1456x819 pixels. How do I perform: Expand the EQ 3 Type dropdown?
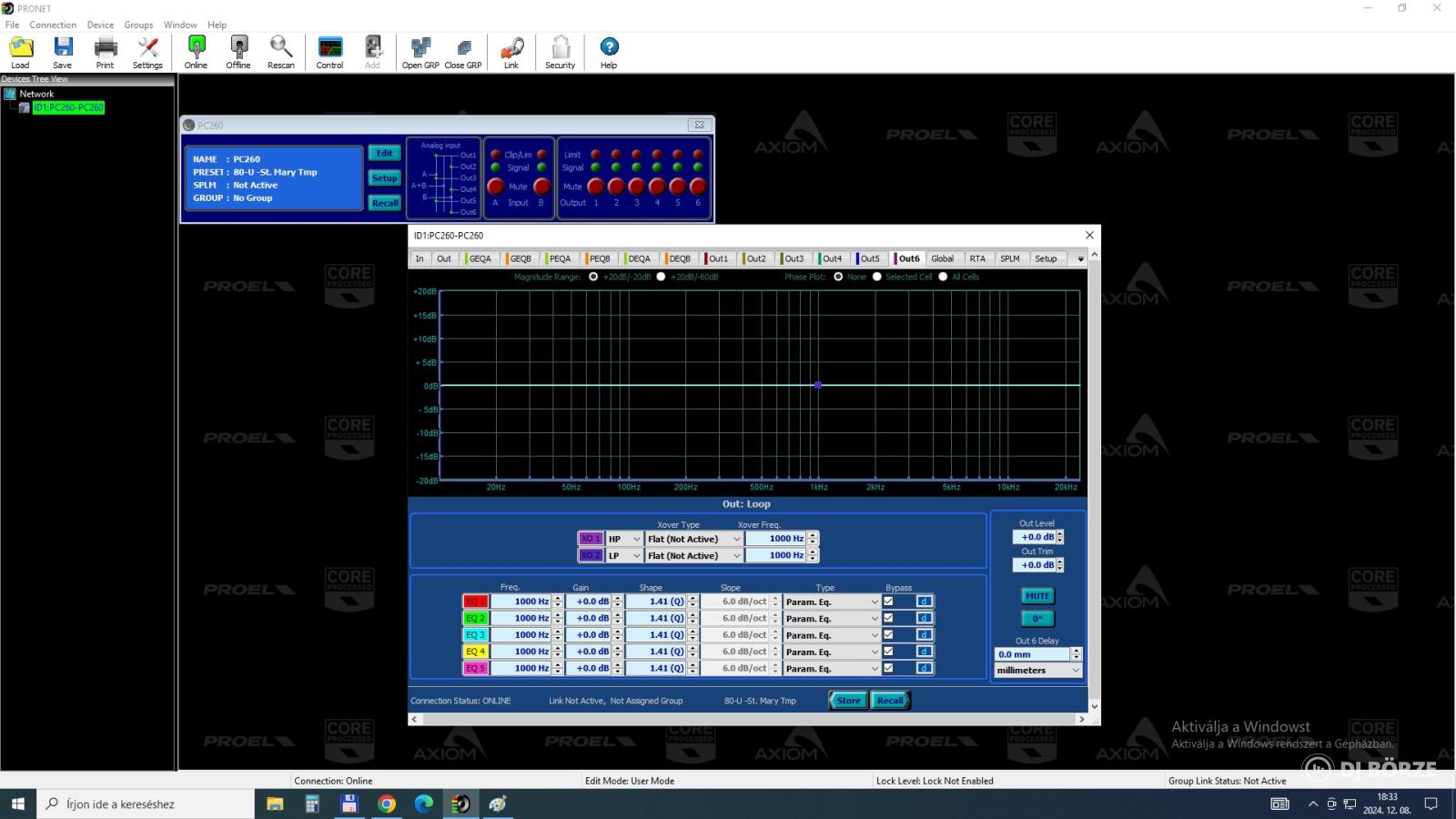point(832,635)
